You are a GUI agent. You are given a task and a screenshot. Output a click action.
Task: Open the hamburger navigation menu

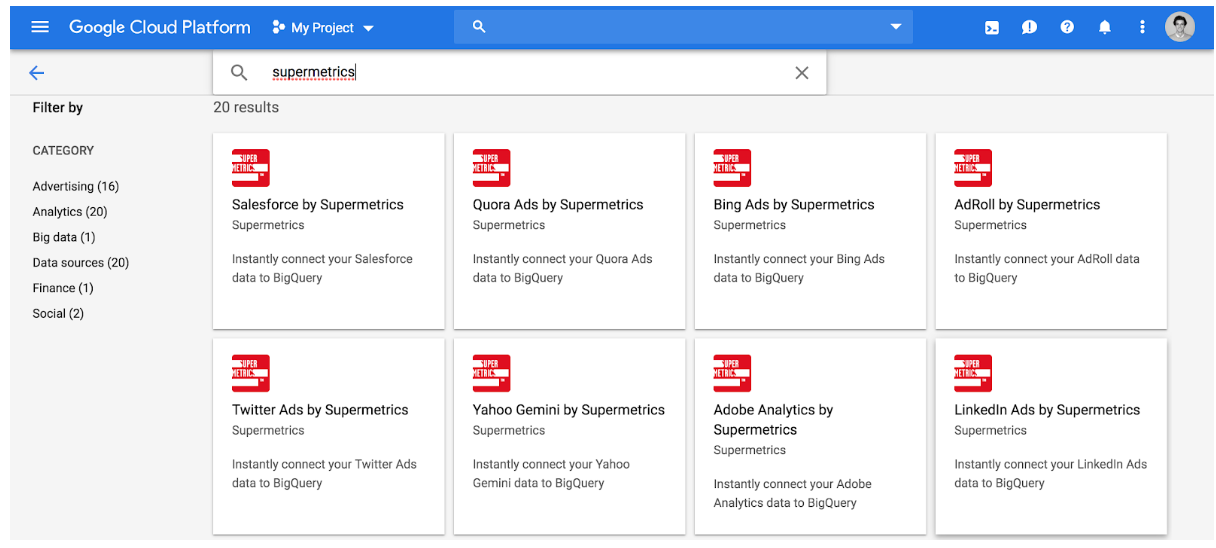coord(40,27)
